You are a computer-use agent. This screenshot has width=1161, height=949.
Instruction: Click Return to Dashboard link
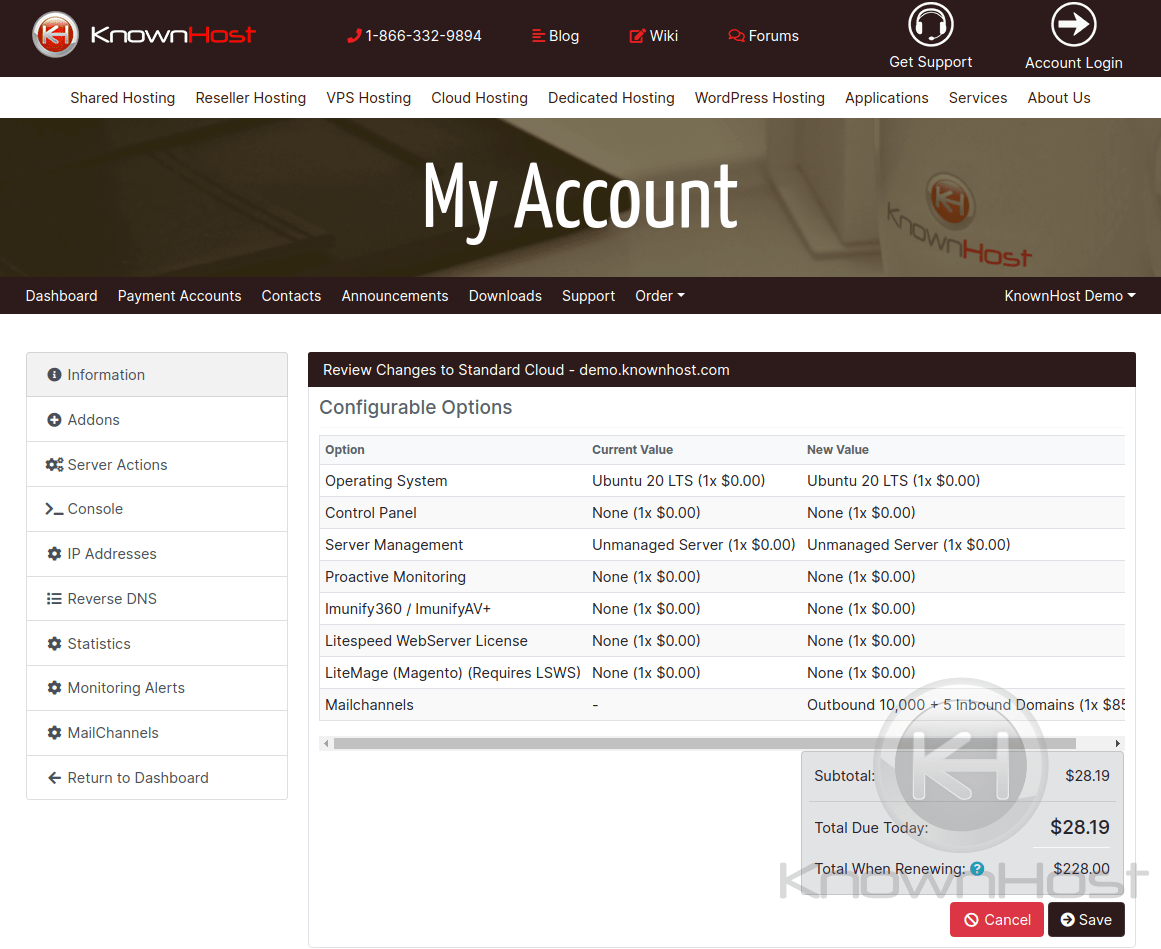click(x=157, y=778)
